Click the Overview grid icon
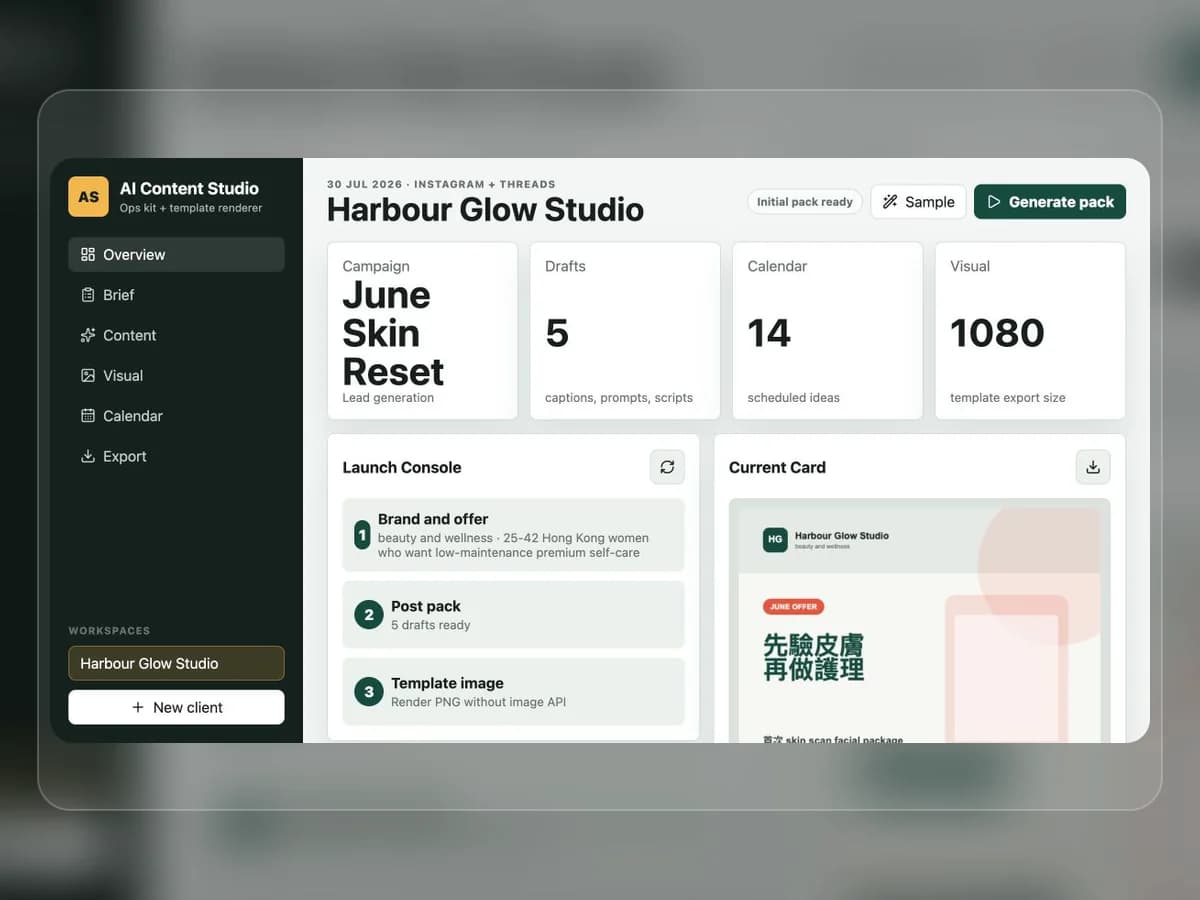The image size is (1200, 900). pyautogui.click(x=88, y=254)
